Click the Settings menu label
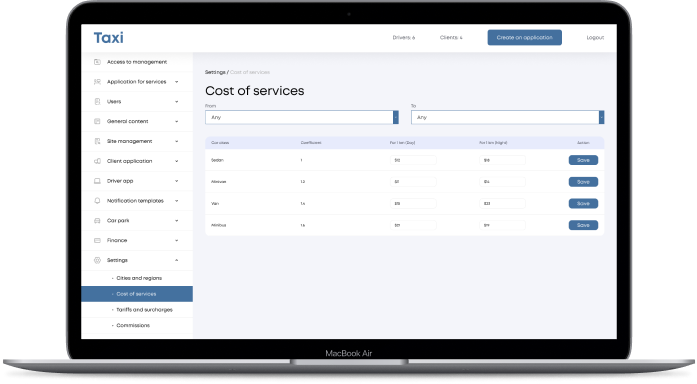The image size is (697, 384). click(117, 260)
